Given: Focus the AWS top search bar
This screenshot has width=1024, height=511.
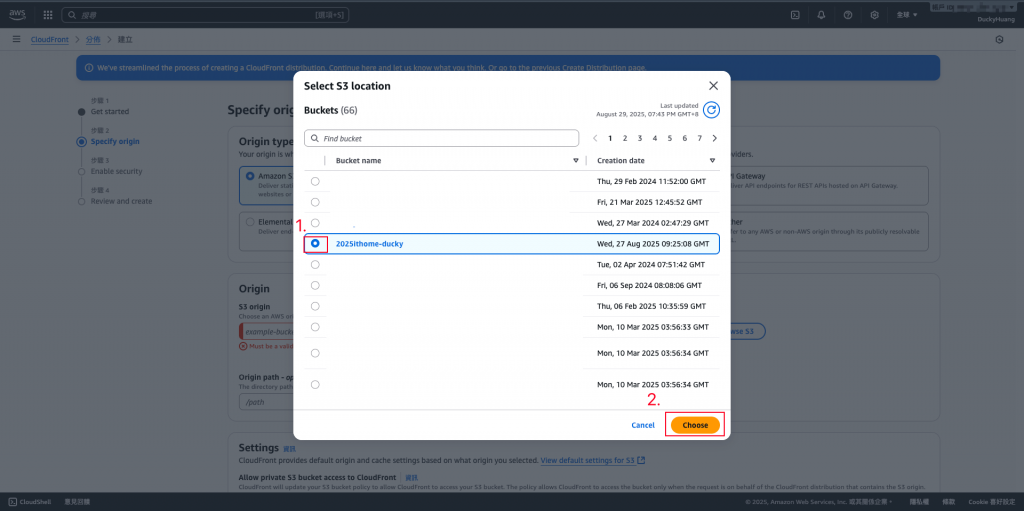Looking at the screenshot, I should pos(205,14).
